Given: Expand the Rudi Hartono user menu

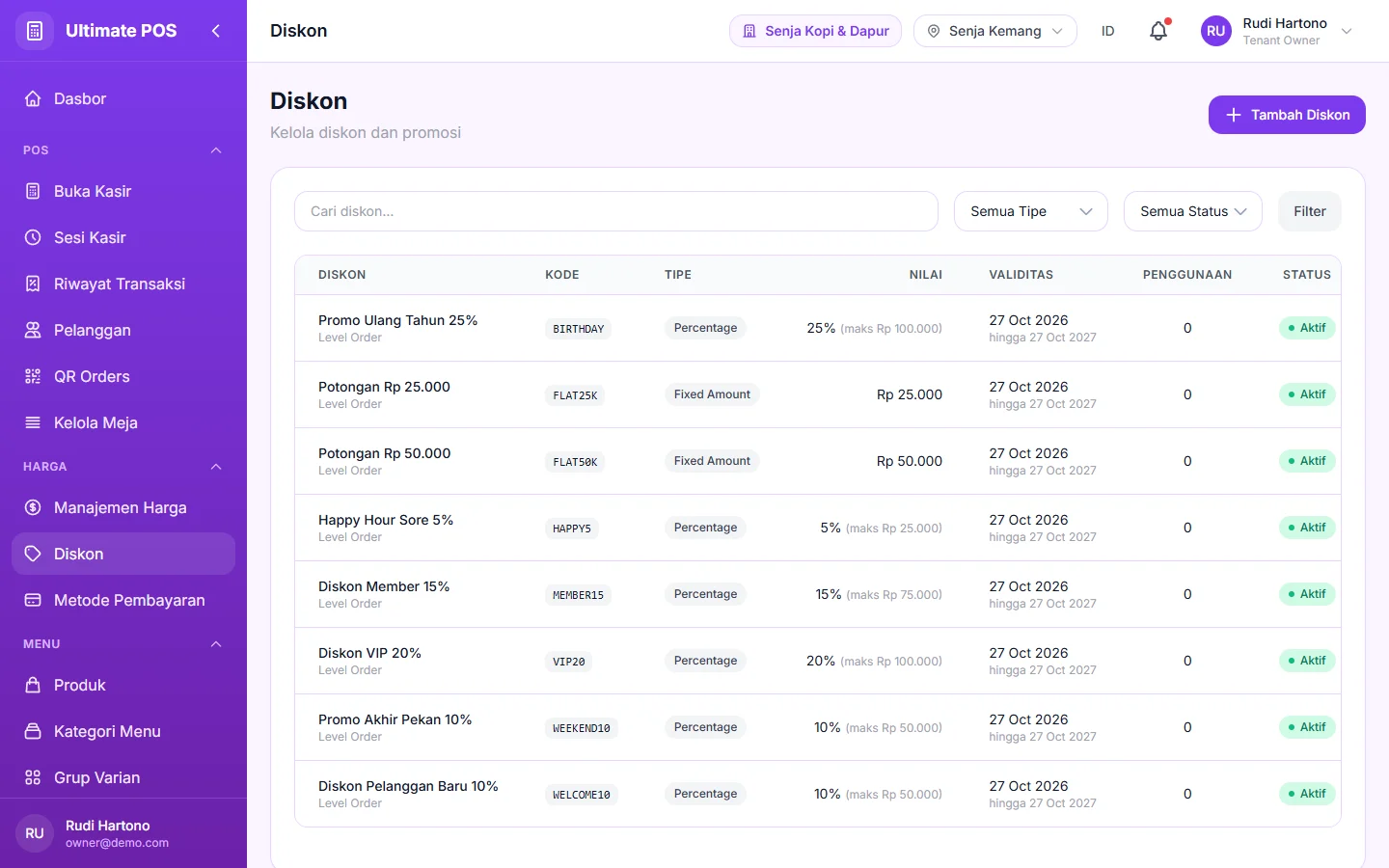Looking at the screenshot, I should pyautogui.click(x=1277, y=31).
